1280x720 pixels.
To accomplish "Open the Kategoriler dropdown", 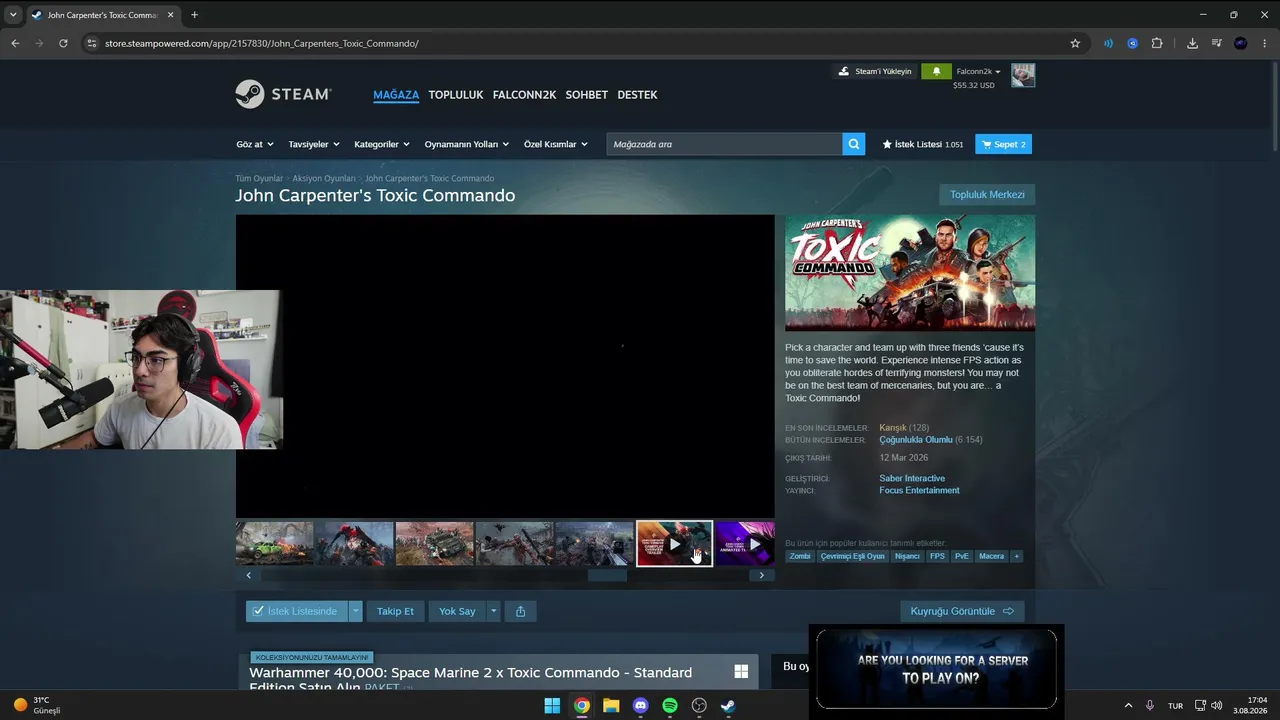I will tap(382, 144).
